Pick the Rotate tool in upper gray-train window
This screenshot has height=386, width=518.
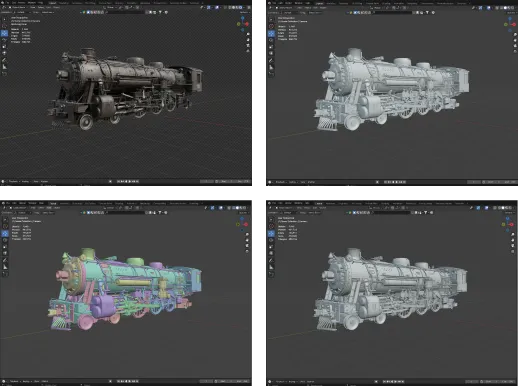(x=271, y=40)
